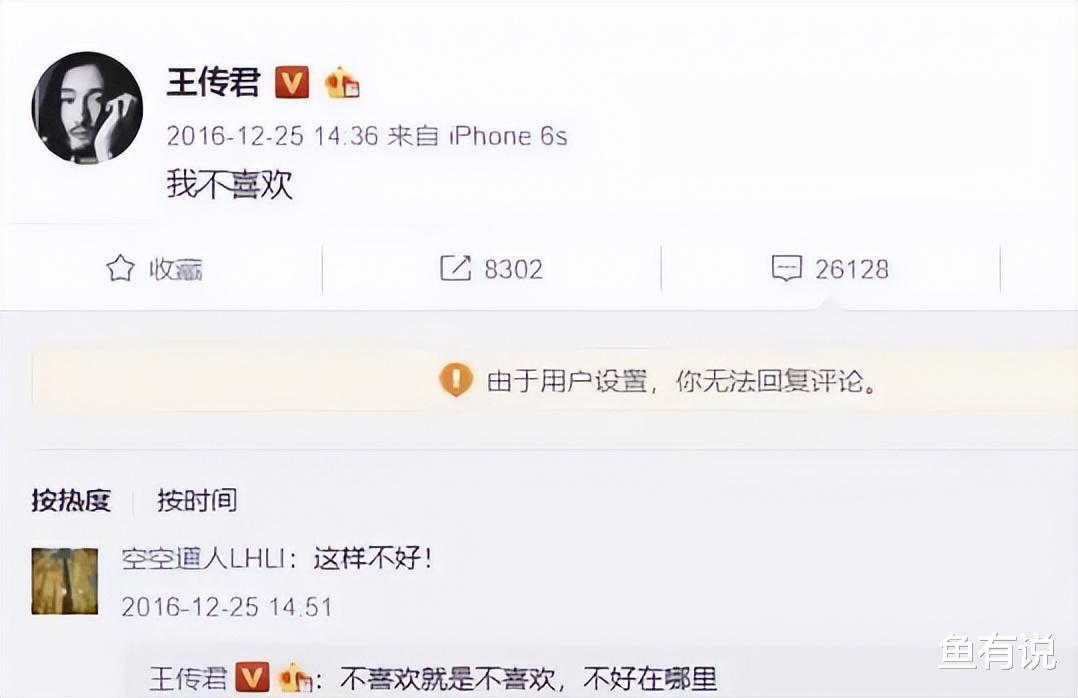The width and height of the screenshot is (1078, 698).
Task: Sort comments by 按热度
Action: (71, 500)
